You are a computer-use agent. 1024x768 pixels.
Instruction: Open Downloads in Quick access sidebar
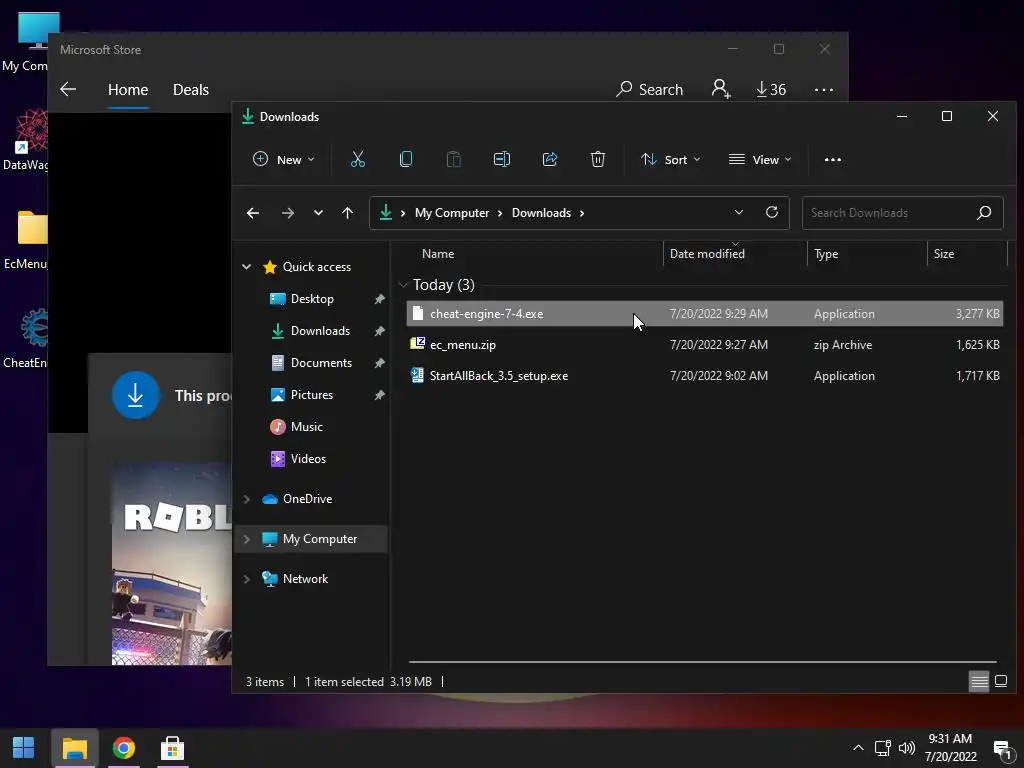320,330
